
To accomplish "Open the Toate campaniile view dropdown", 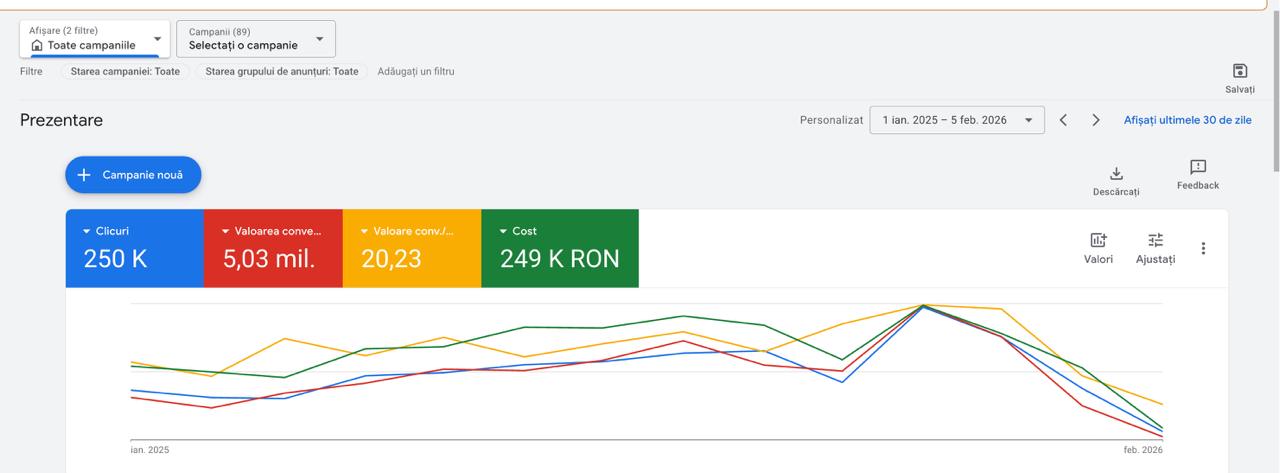I will [x=94, y=39].
